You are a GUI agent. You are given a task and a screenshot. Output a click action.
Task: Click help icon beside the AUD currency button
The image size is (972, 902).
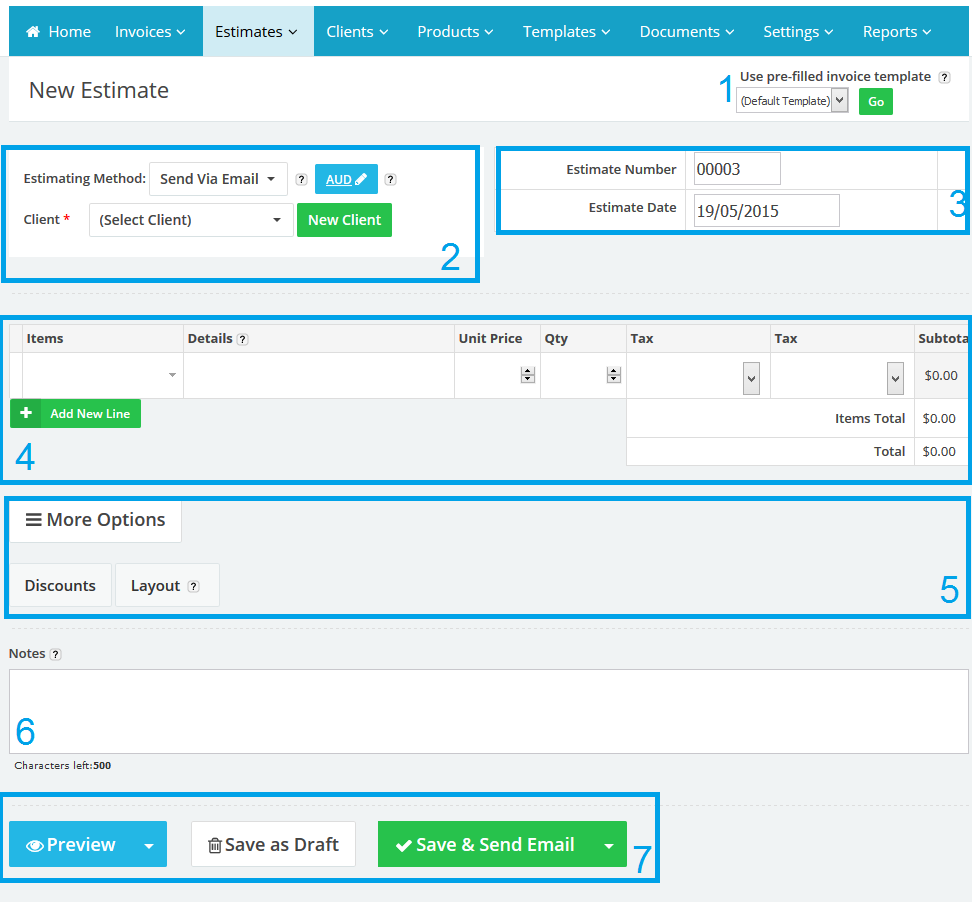coord(391,180)
